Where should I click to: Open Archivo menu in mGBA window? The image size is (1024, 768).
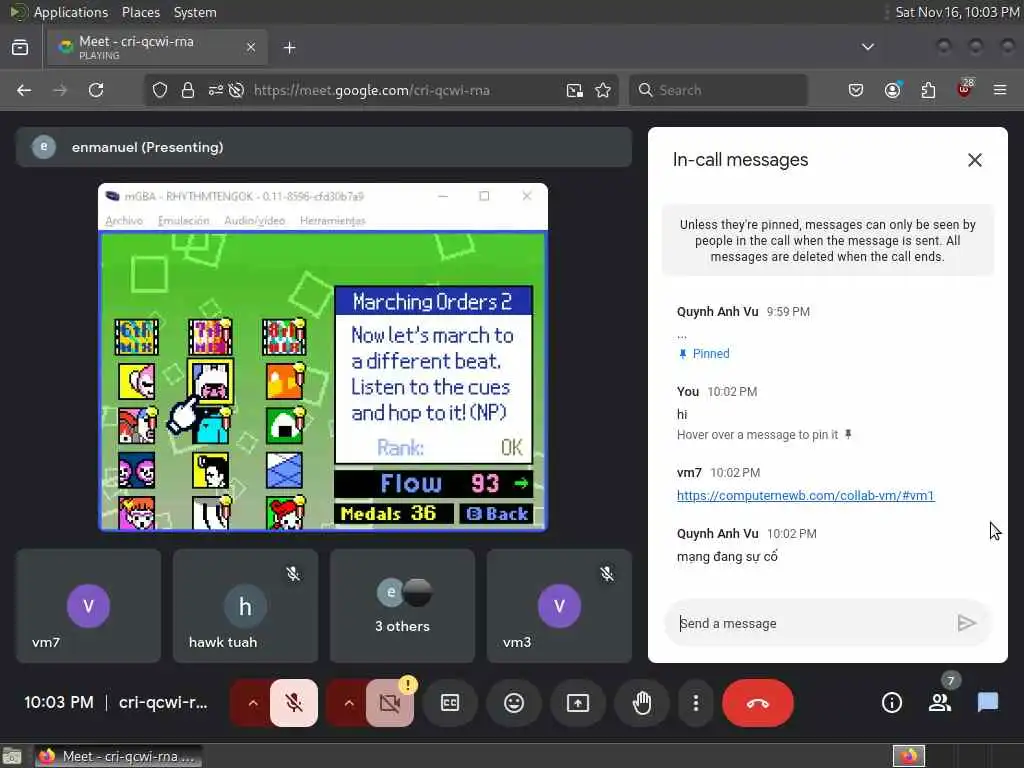(x=124, y=221)
